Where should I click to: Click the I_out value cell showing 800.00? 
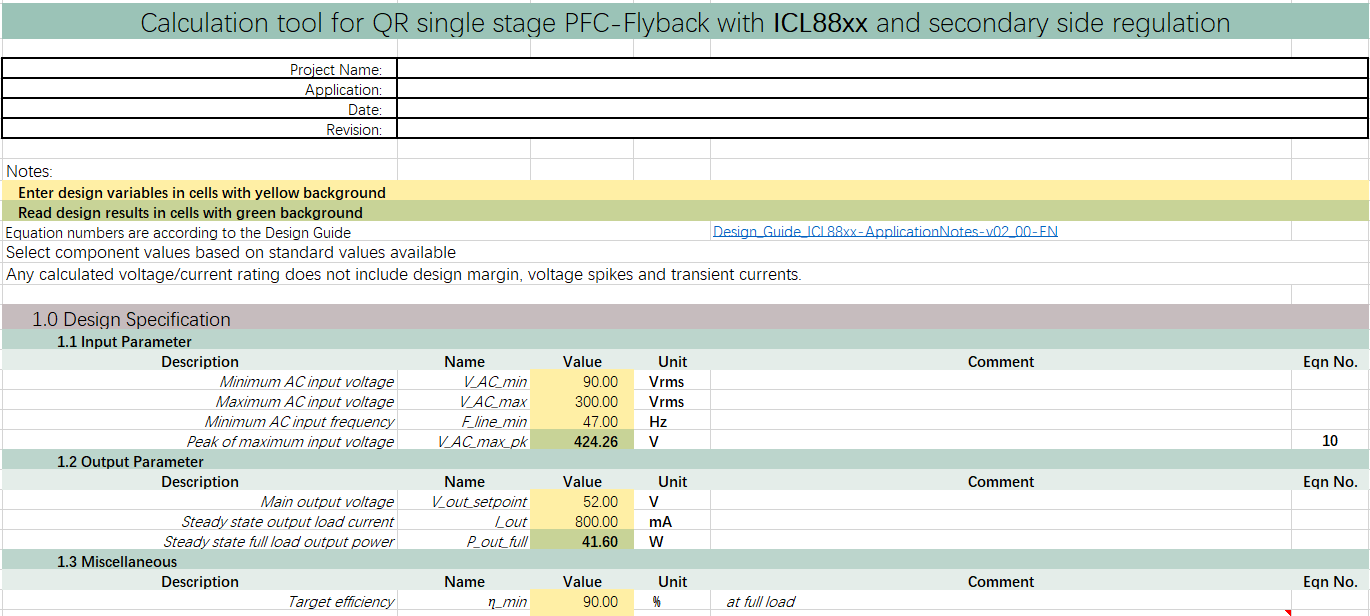click(x=582, y=522)
